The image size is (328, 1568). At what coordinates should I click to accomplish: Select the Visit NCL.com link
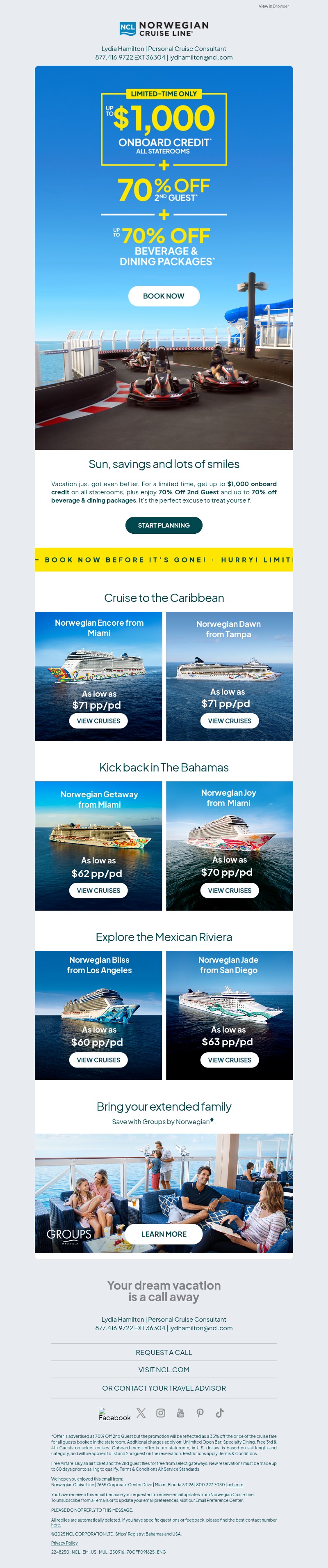pyautogui.click(x=164, y=1370)
